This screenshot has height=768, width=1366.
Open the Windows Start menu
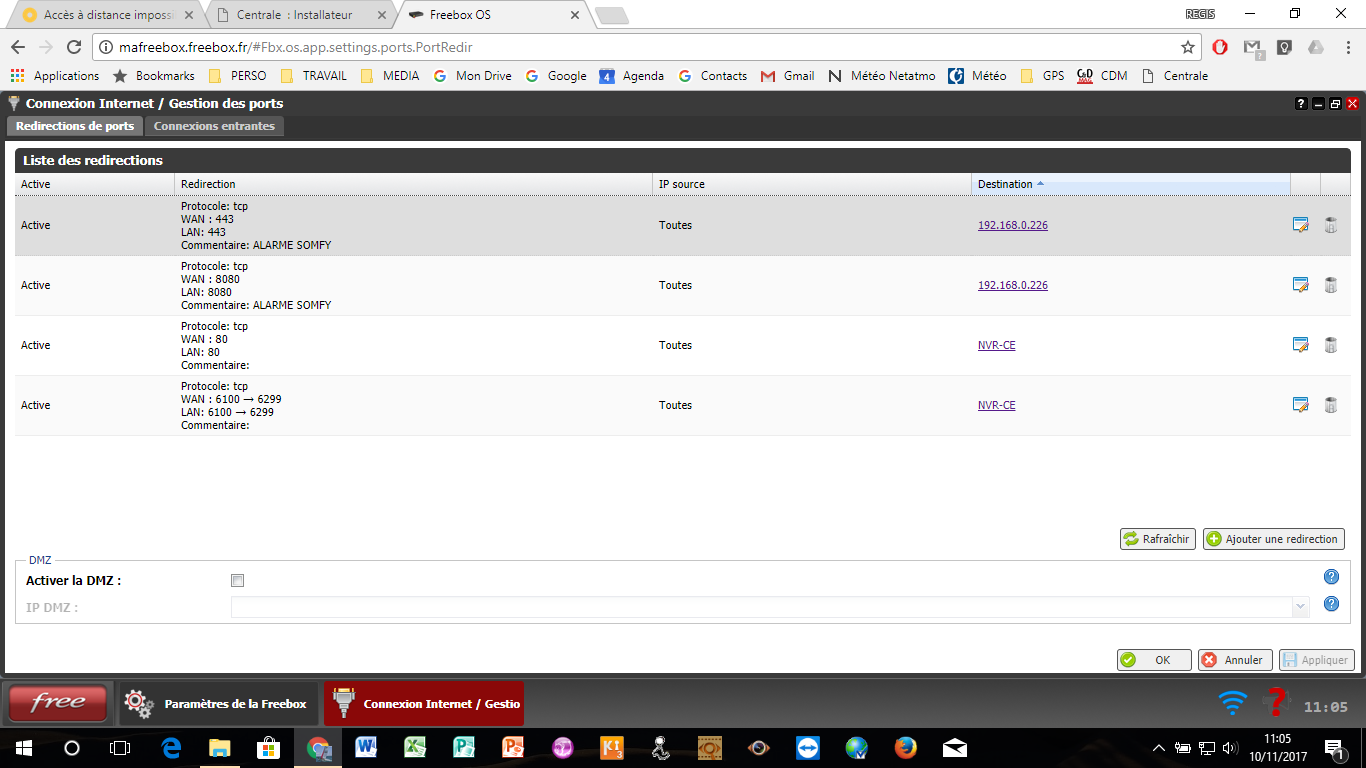pos(23,747)
